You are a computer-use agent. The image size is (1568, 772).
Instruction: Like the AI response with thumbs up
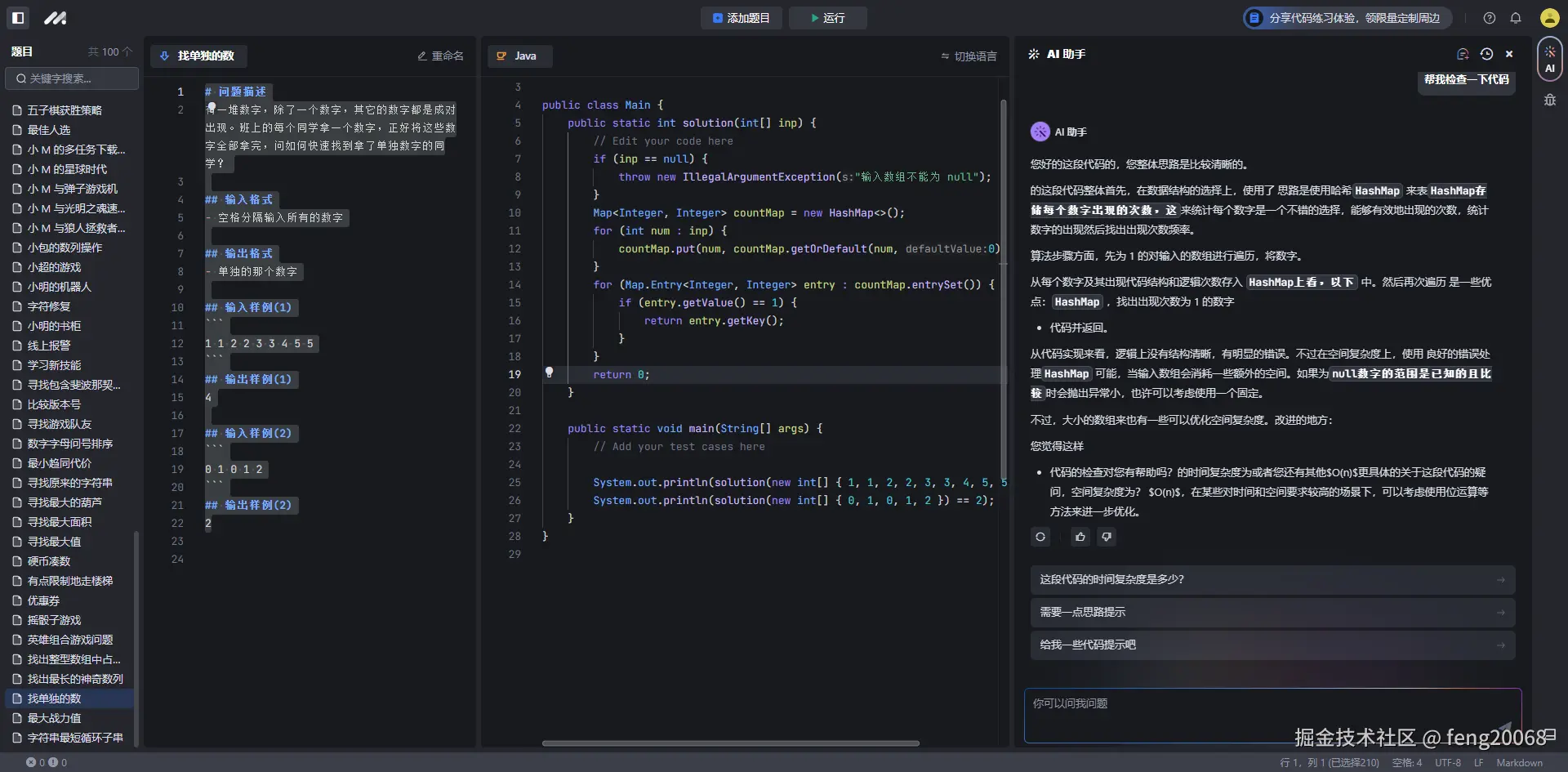[x=1080, y=537]
